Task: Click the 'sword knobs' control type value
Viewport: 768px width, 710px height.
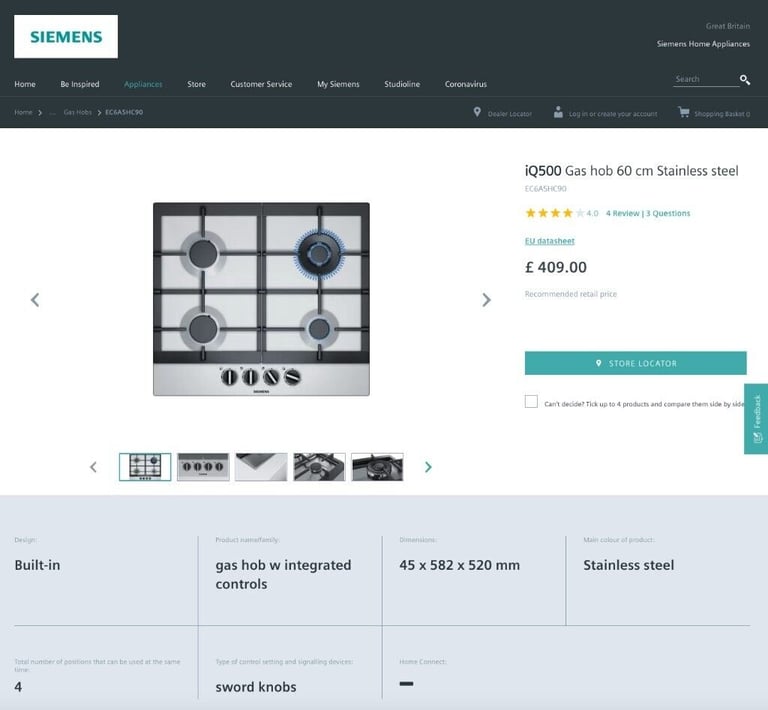Action: point(256,687)
